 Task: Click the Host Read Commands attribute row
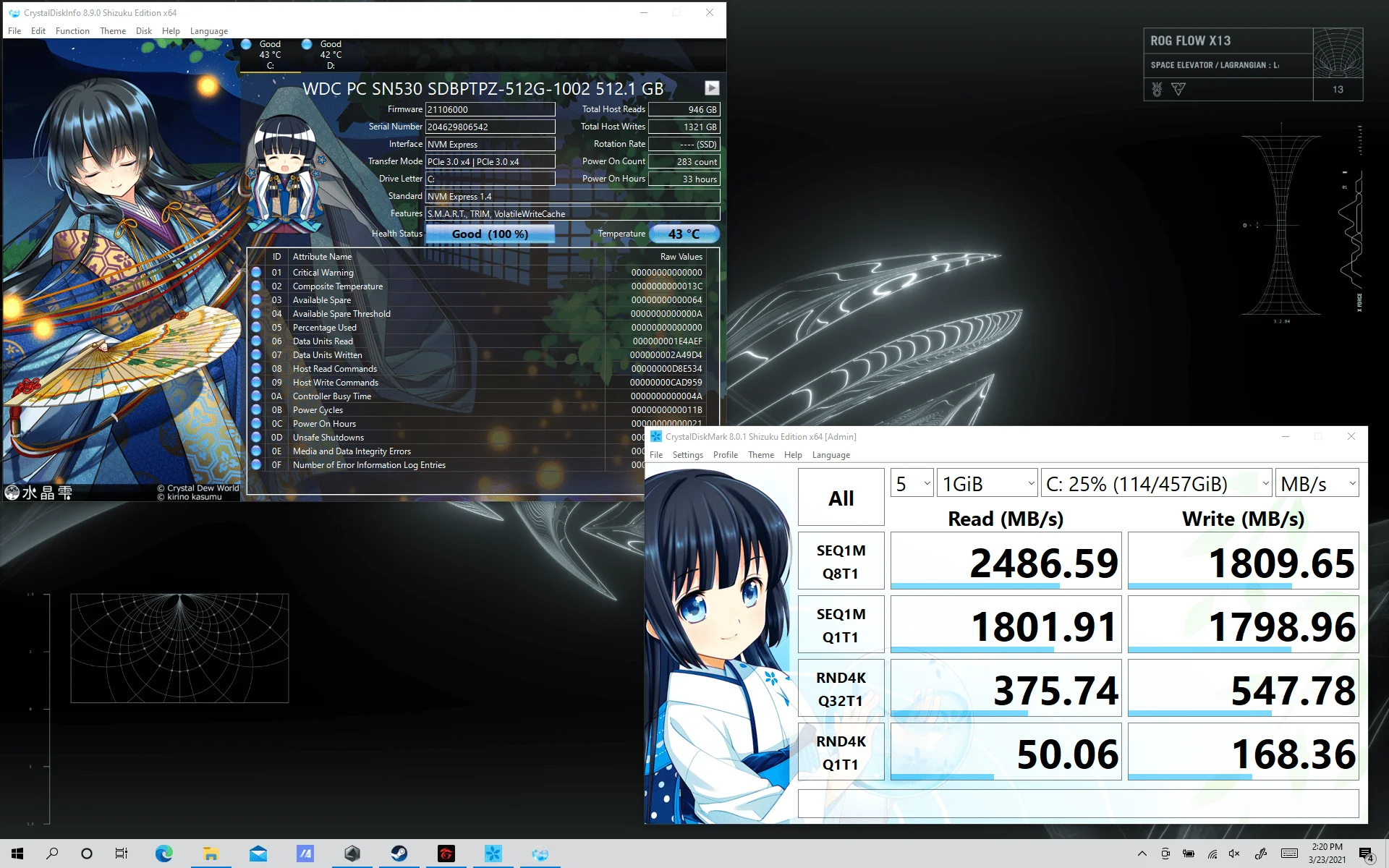click(477, 369)
